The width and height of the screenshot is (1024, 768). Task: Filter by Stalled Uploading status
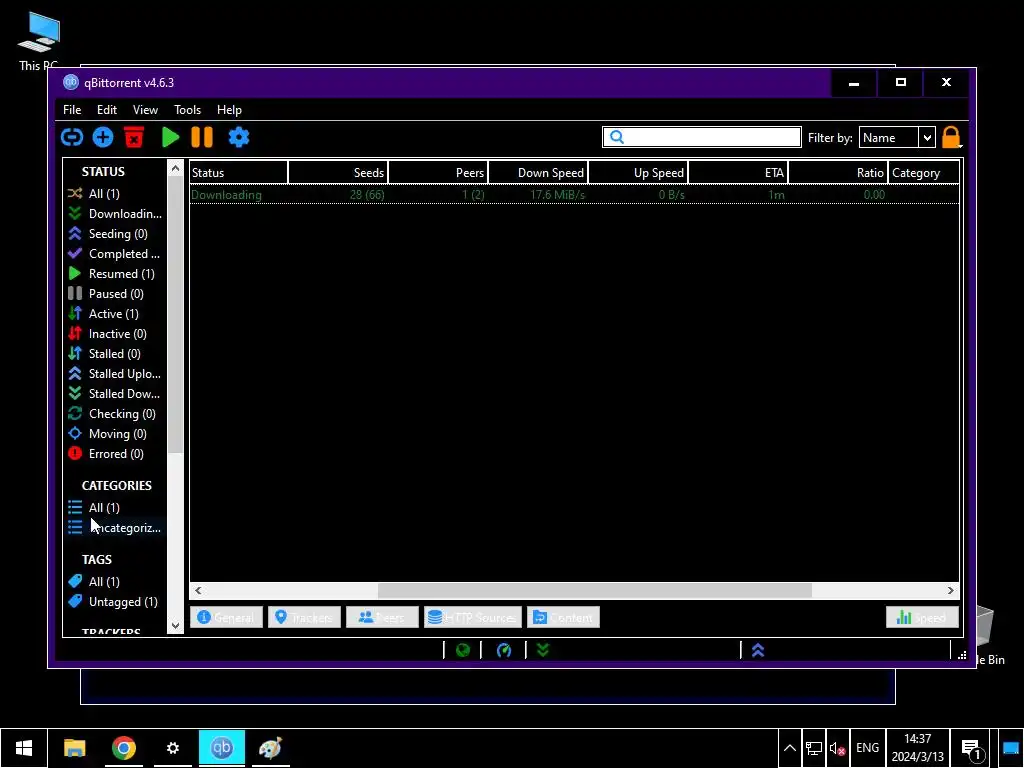click(115, 374)
